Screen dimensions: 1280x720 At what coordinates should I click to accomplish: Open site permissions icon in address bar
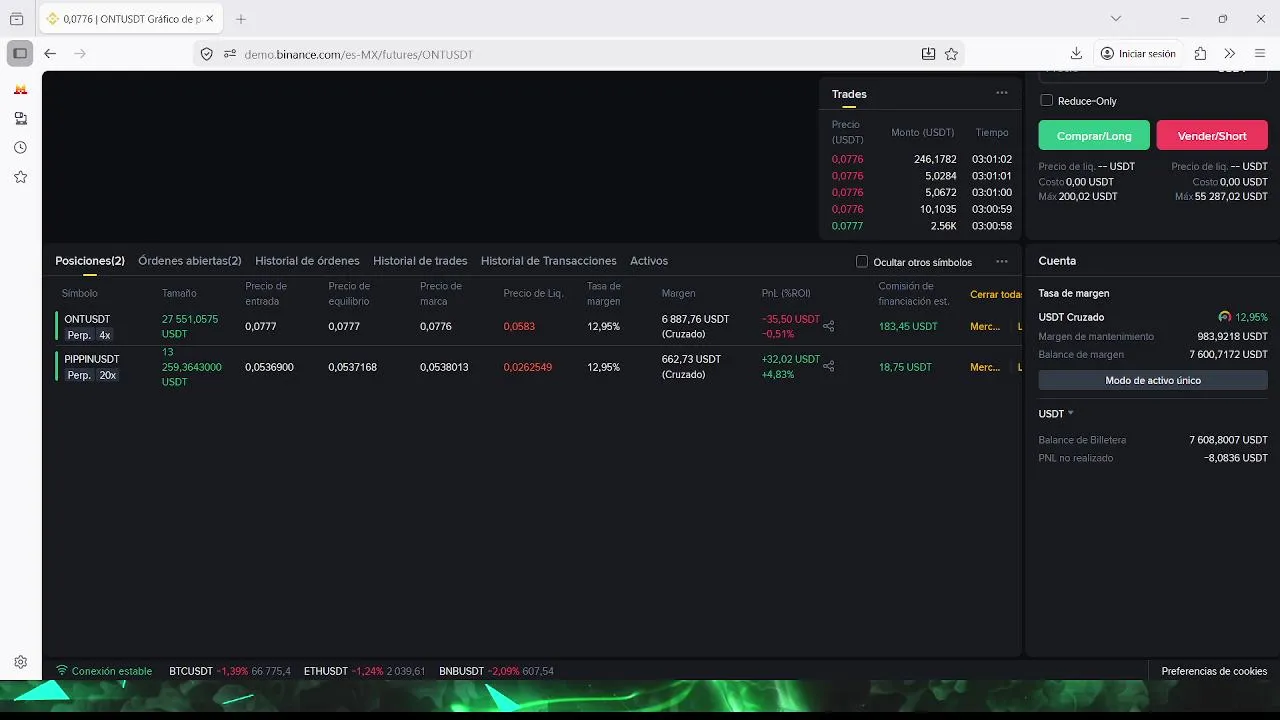point(230,54)
